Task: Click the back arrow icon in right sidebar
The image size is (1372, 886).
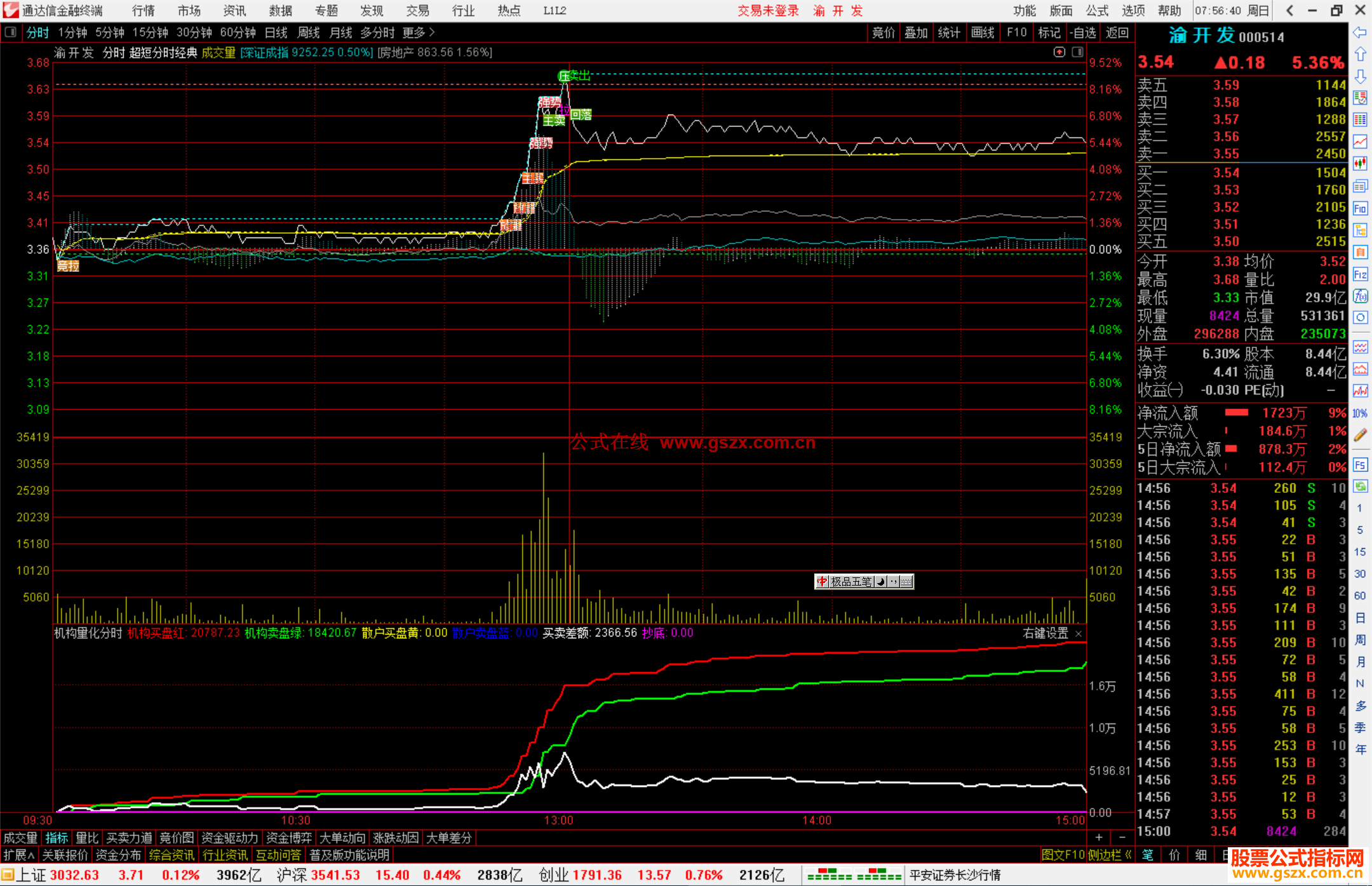Action: point(1360,32)
